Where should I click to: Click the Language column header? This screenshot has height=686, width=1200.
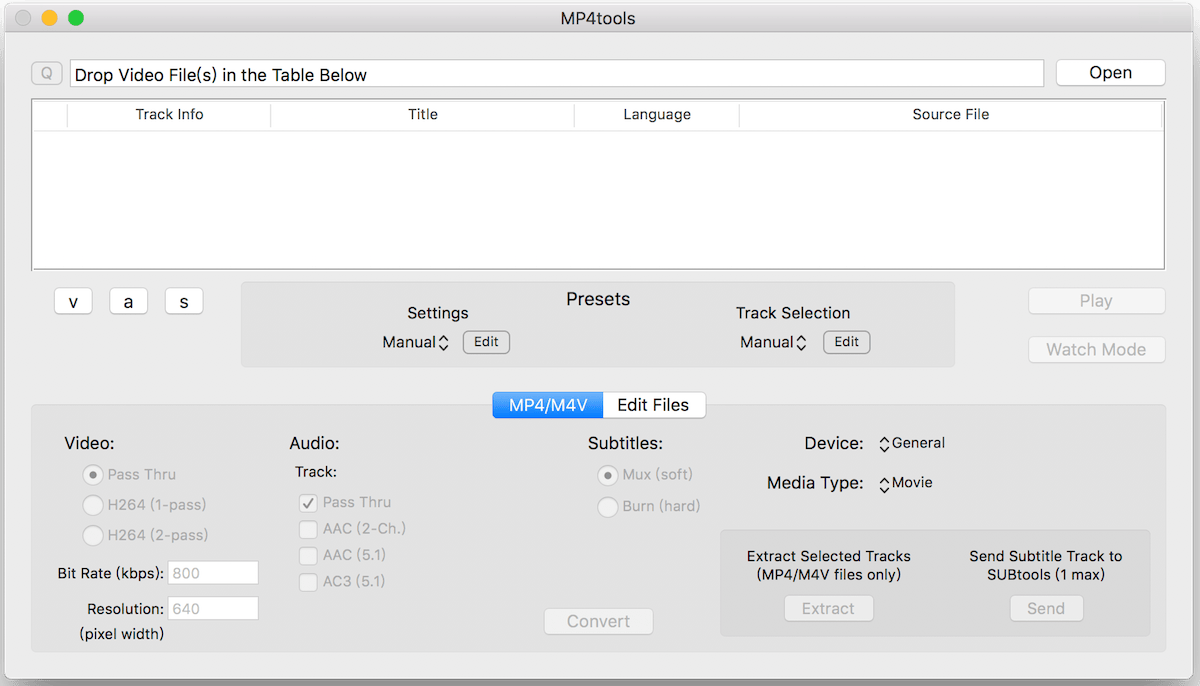click(x=657, y=115)
